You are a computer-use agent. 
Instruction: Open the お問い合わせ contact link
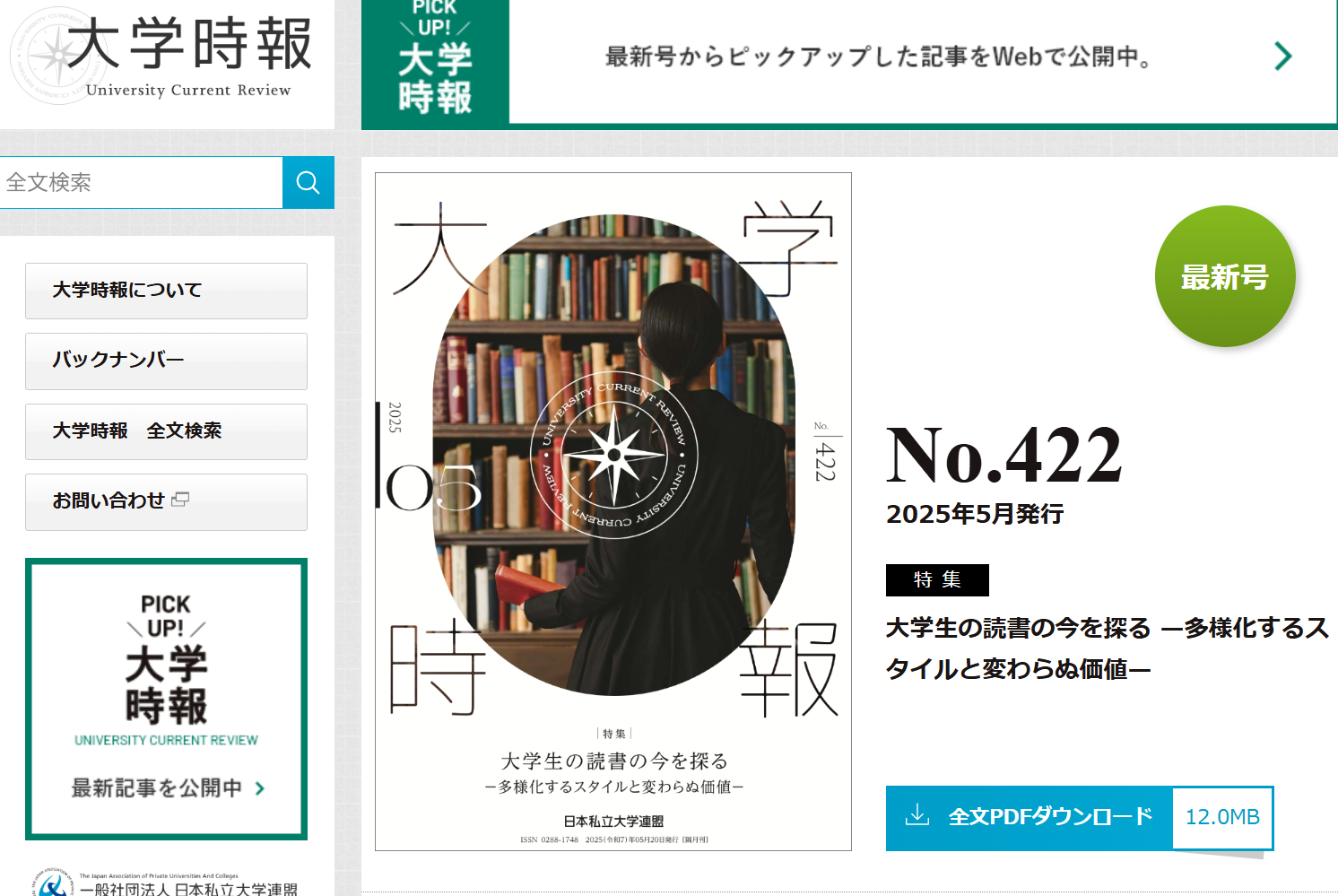166,501
